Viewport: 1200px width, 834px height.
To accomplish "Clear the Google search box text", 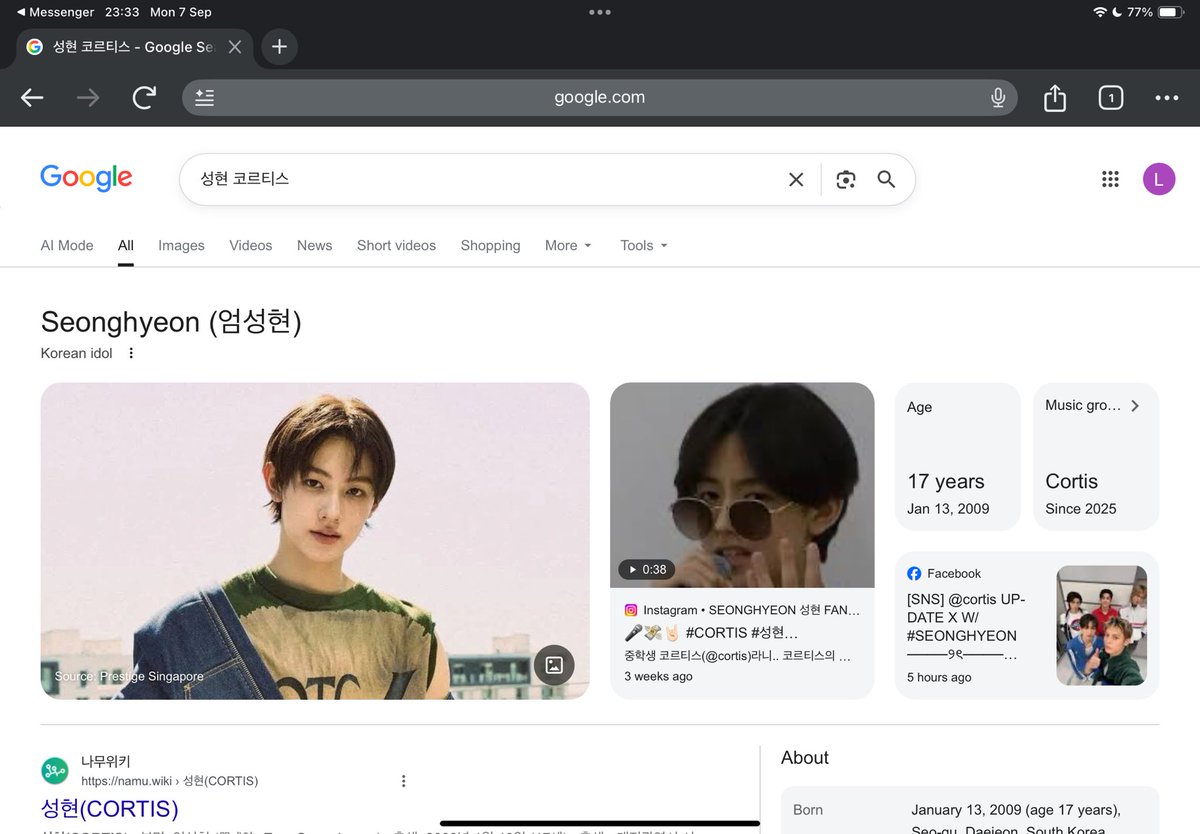I will click(x=796, y=180).
